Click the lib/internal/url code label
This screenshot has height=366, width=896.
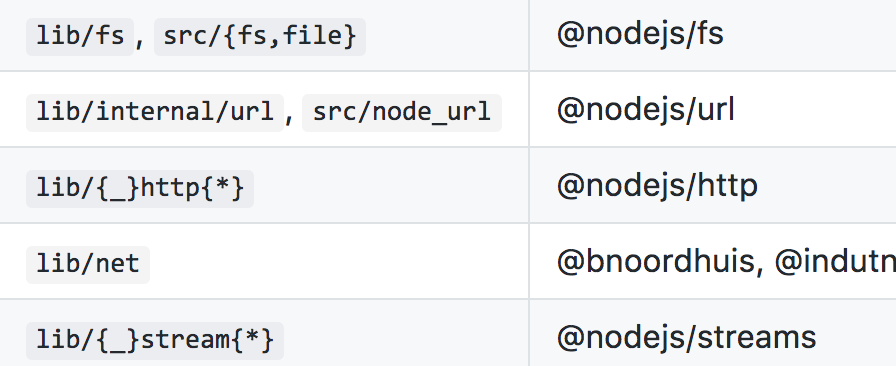click(155, 113)
